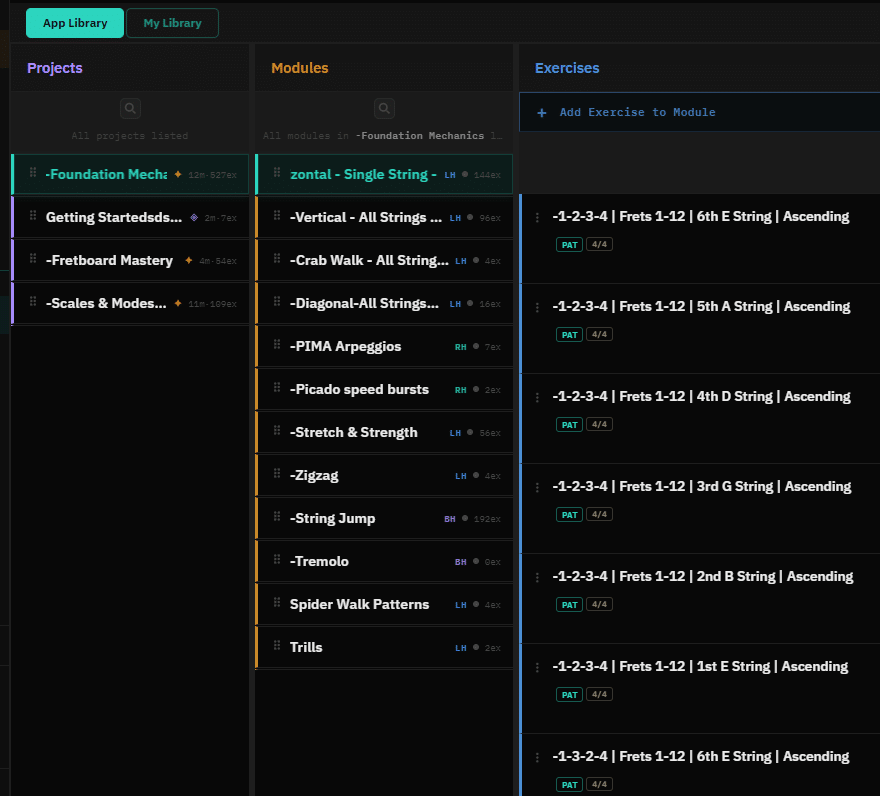
Task: Click the Modules column heading
Action: [x=300, y=68]
